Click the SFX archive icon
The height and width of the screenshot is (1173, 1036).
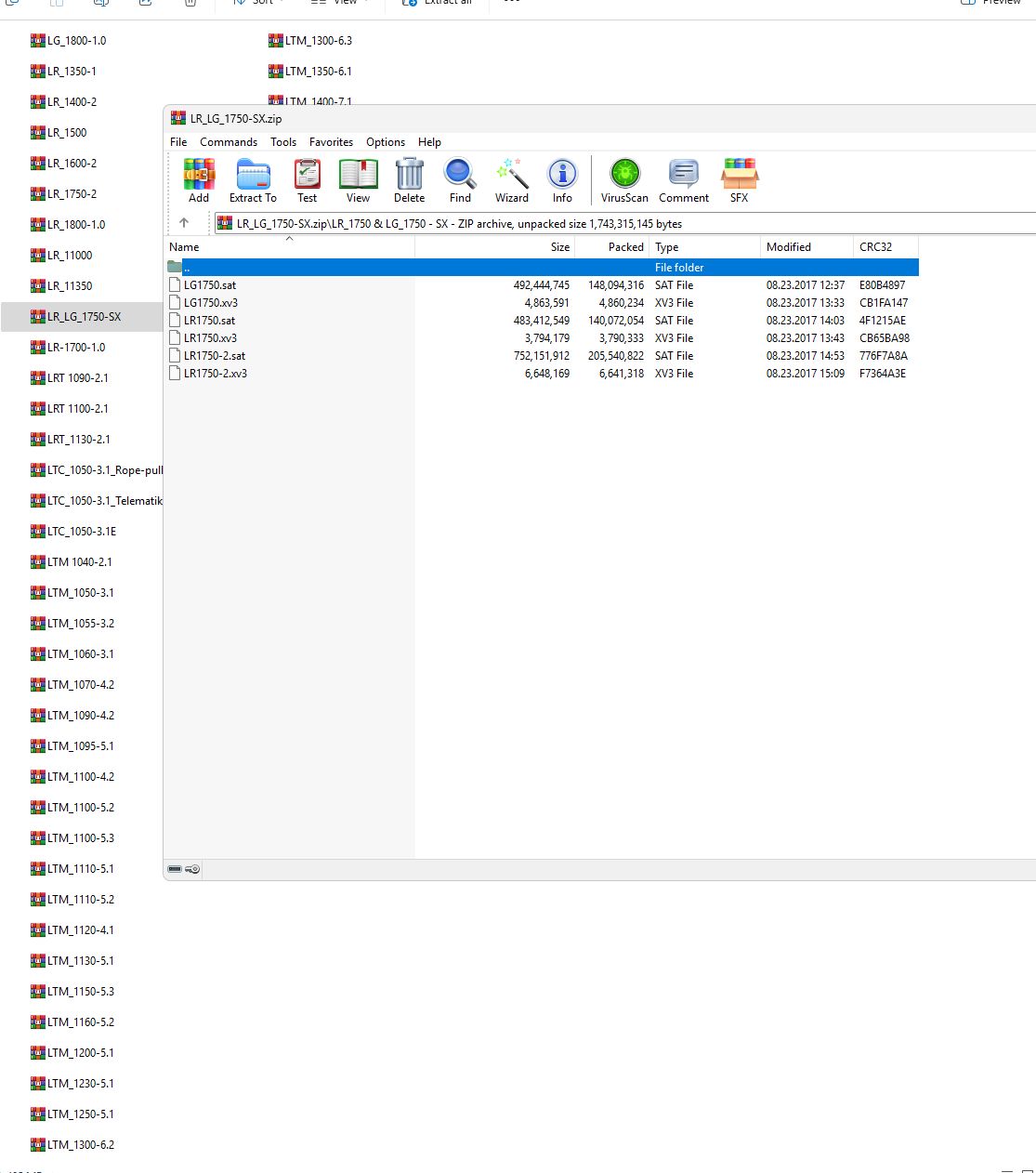pos(740,180)
